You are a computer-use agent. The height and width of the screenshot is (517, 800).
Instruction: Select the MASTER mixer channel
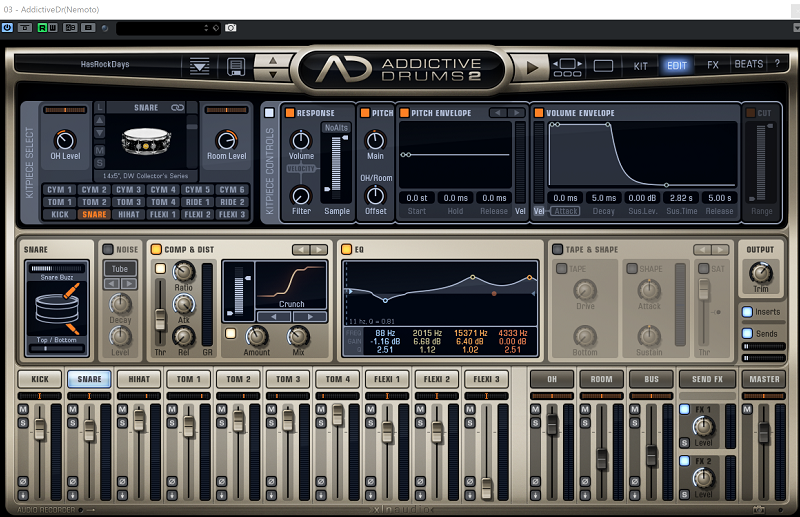coord(764,379)
